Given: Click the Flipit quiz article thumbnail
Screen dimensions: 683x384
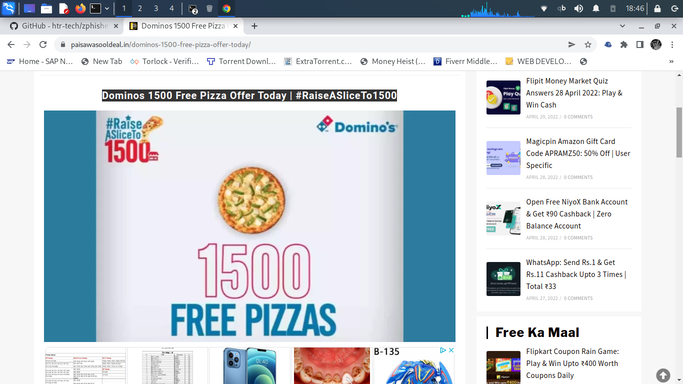Looking at the screenshot, I should 503,97.
